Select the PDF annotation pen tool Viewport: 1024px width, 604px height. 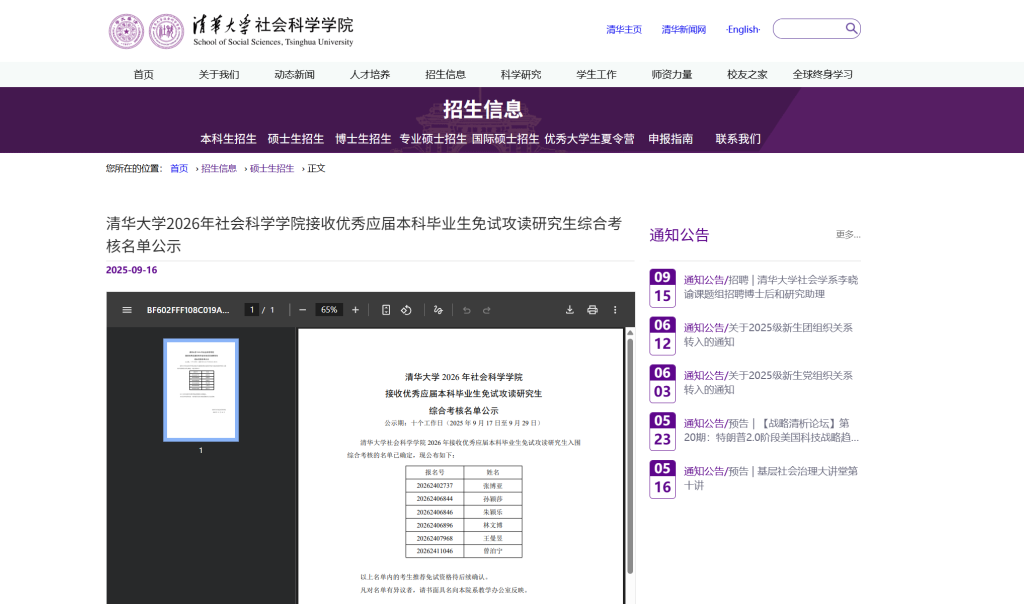click(437, 310)
